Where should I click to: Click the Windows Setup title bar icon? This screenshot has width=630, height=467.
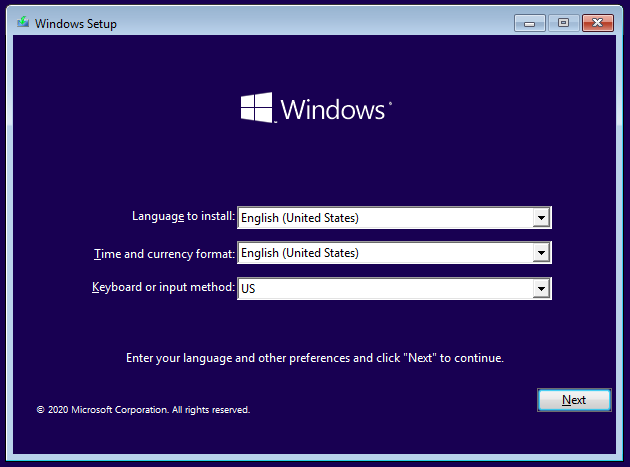(x=23, y=23)
